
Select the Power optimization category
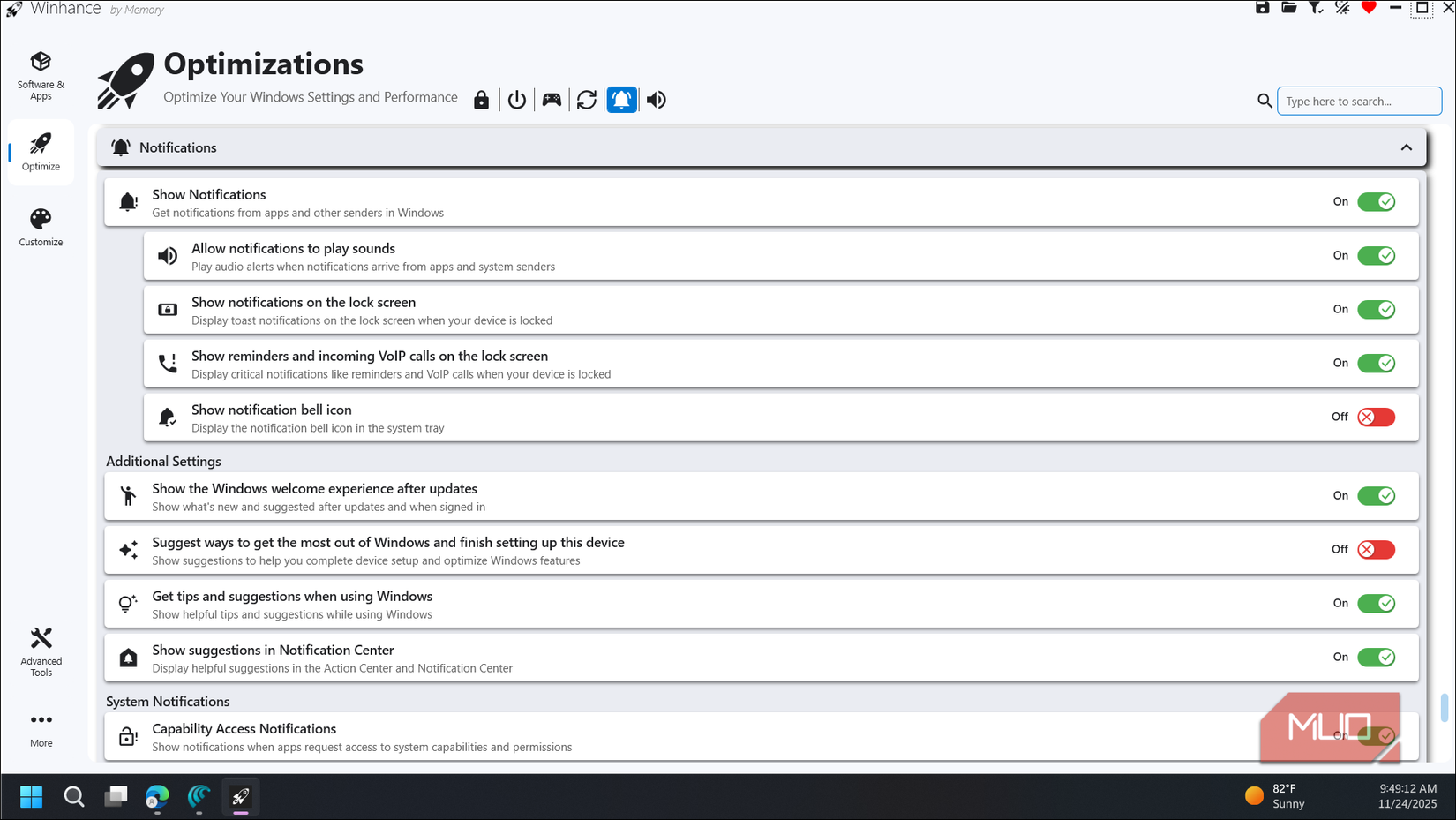[516, 99]
